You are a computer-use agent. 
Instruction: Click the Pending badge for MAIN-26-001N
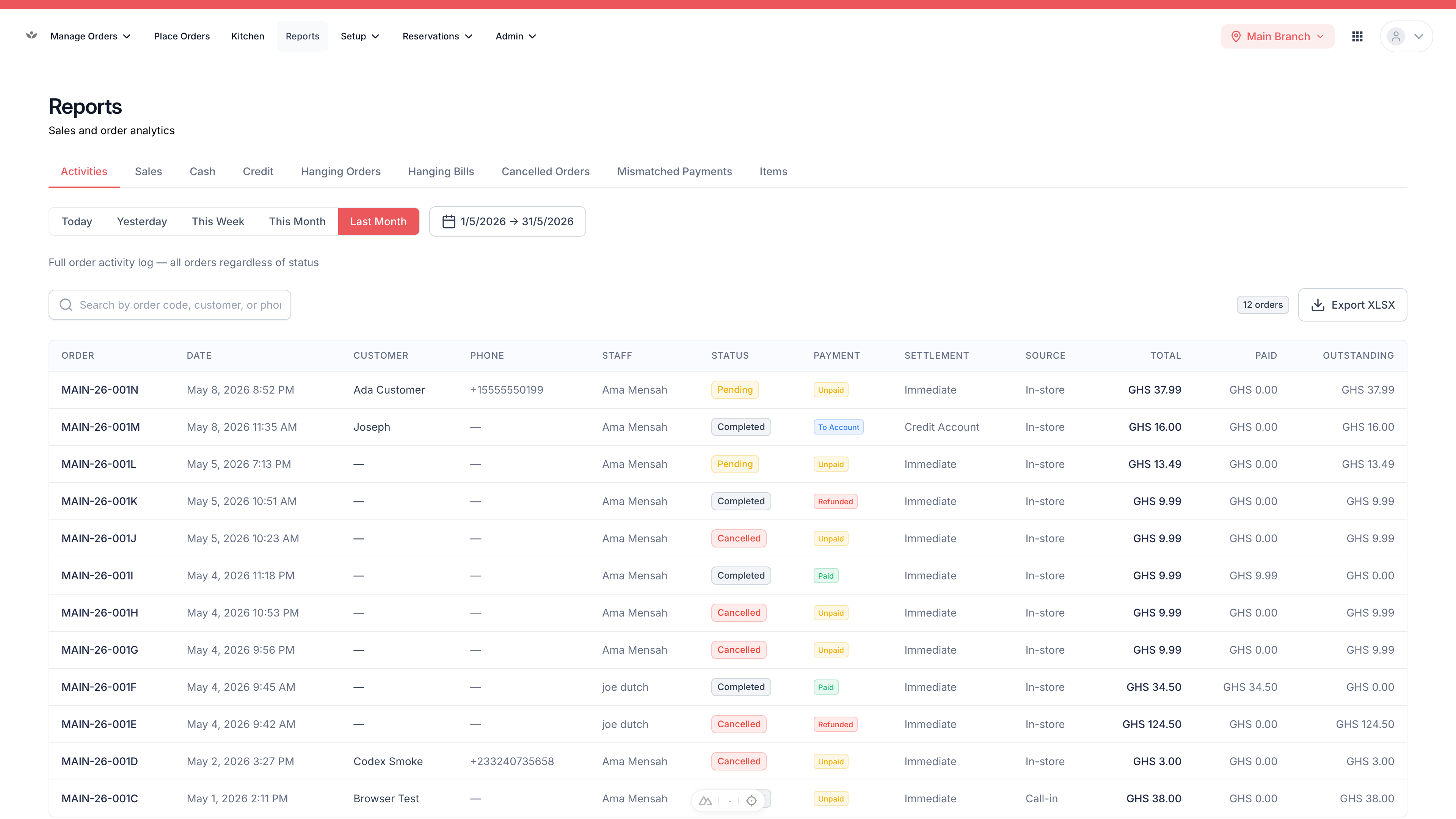tap(735, 390)
